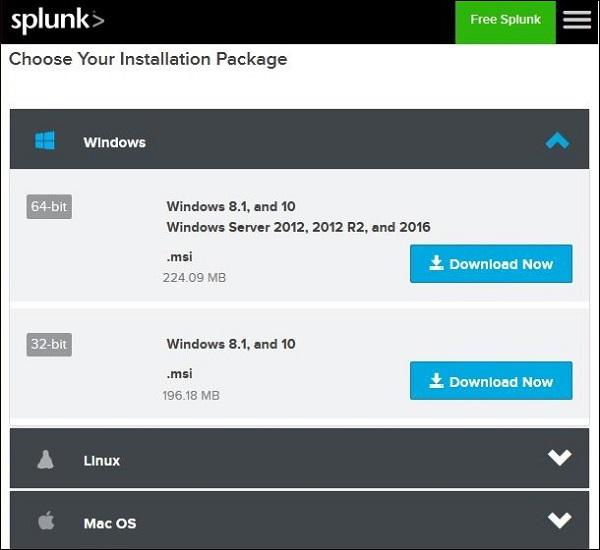This screenshot has height=550, width=600.
Task: Click the 32-bit badge
Action: click(49, 345)
